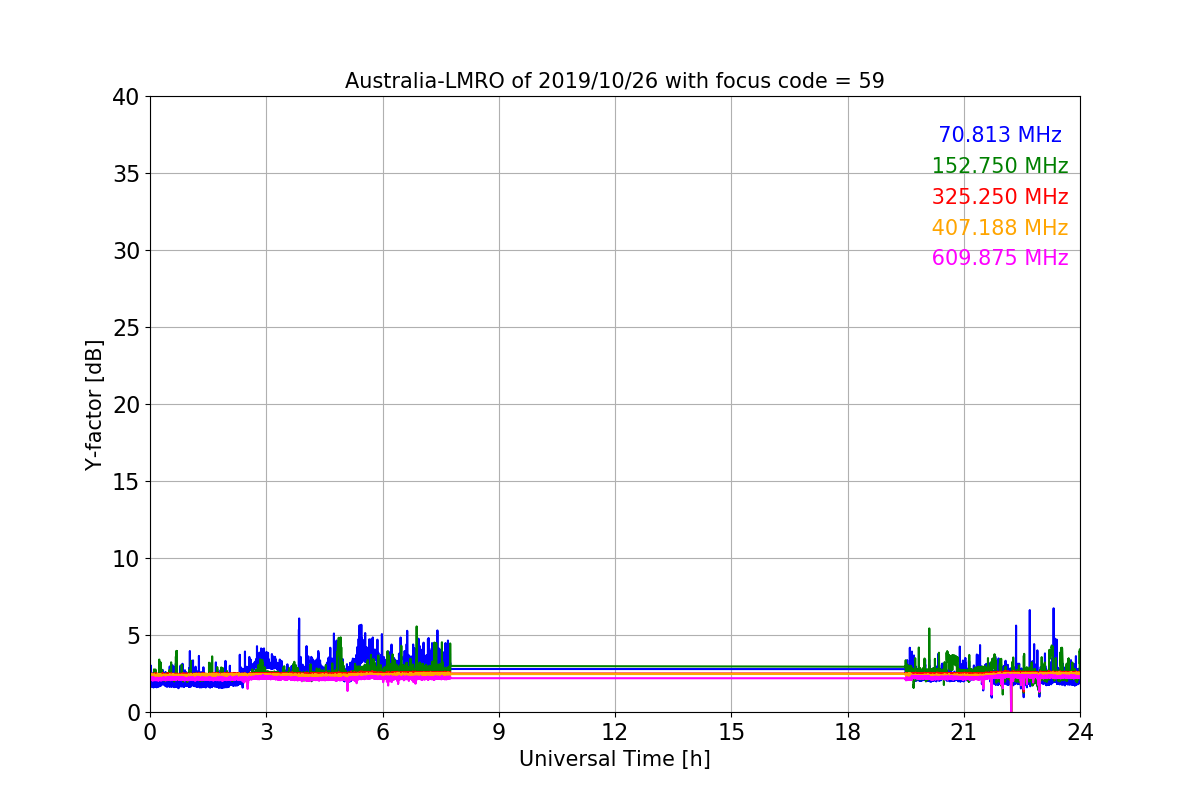Click x-axis tick label 9
The image size is (1200, 800).
(x=499, y=732)
